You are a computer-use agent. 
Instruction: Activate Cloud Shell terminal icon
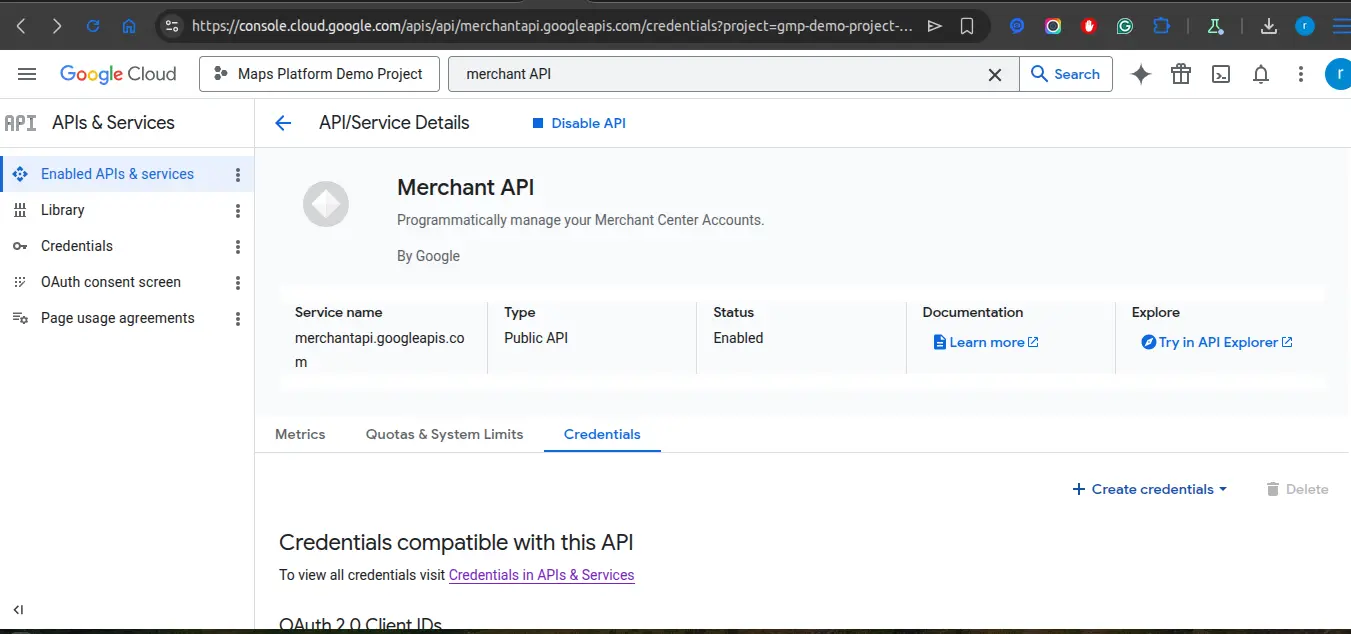(1221, 74)
